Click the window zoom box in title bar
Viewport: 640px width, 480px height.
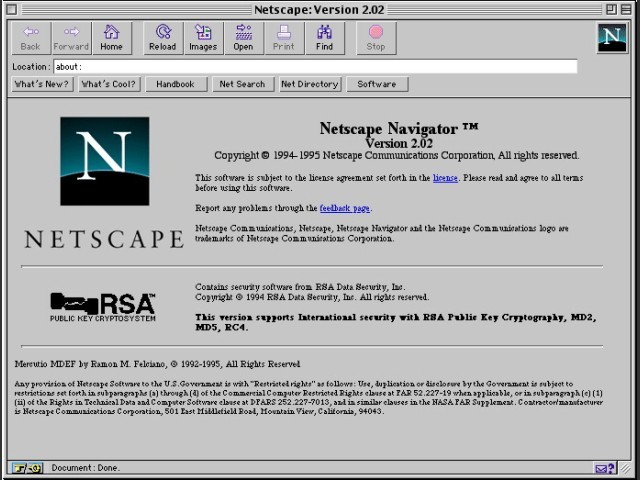[x=611, y=9]
